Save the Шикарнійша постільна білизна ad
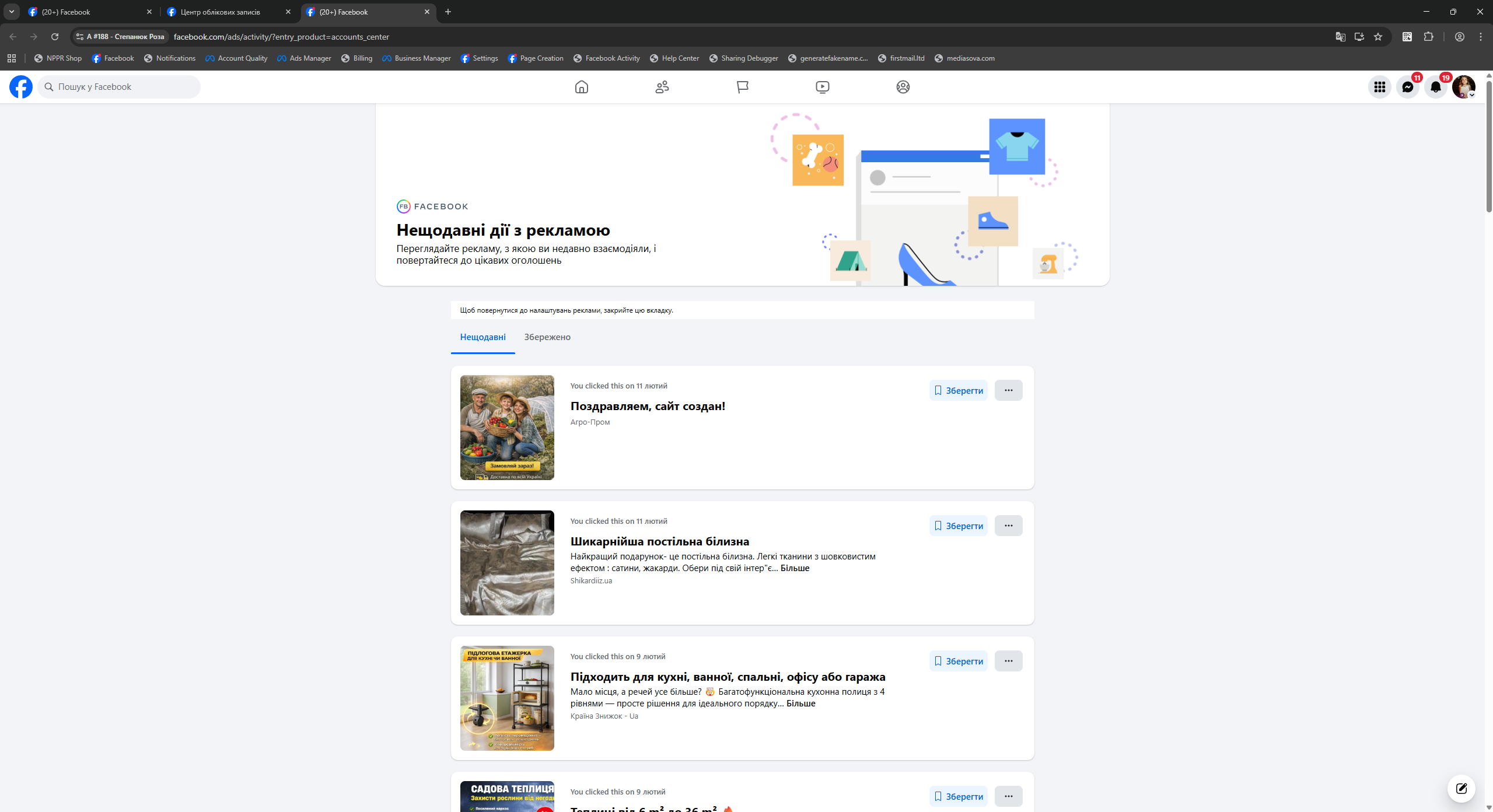Viewport: 1493px width, 812px height. (x=958, y=526)
